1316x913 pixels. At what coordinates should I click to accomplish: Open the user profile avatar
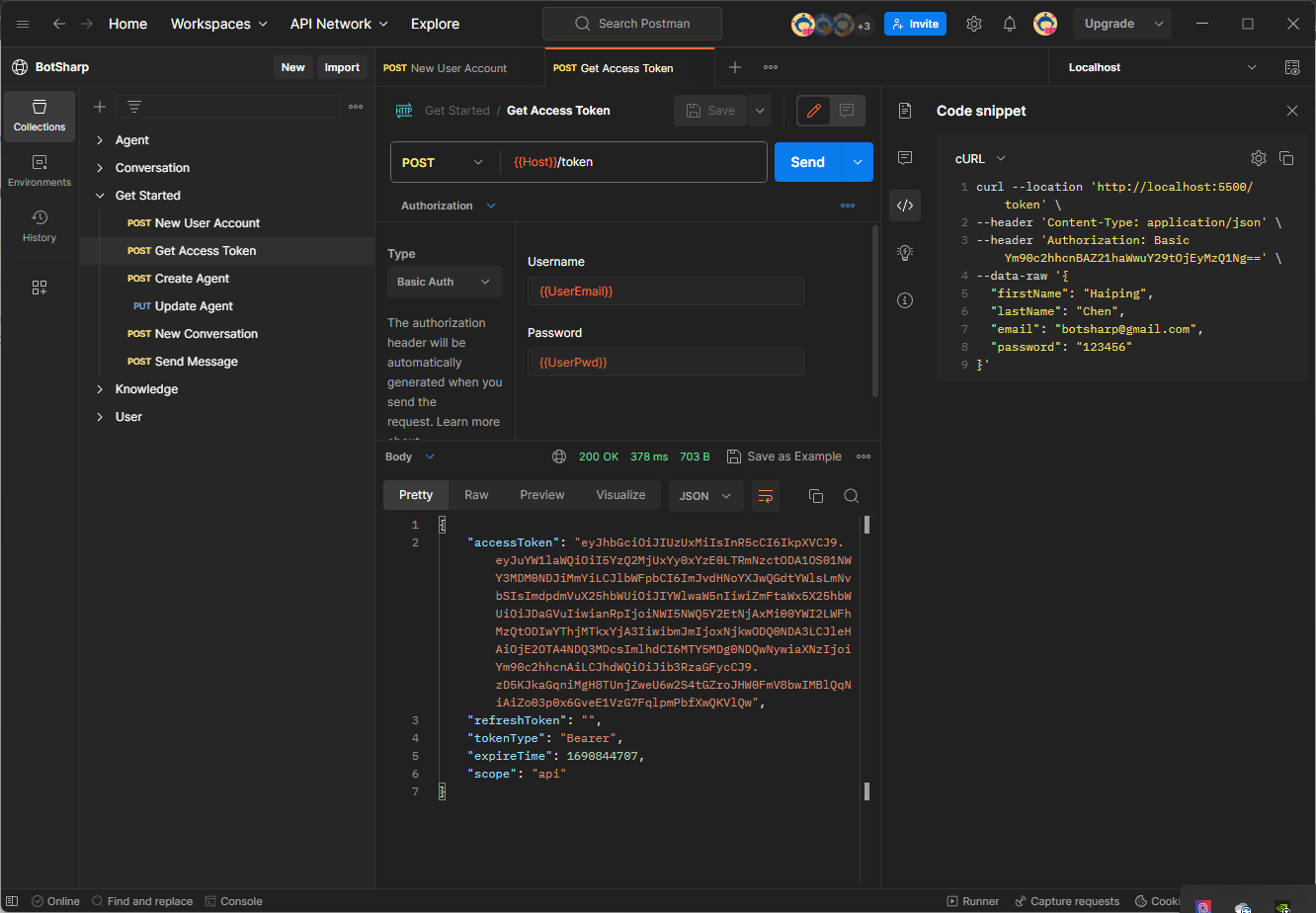[1045, 24]
